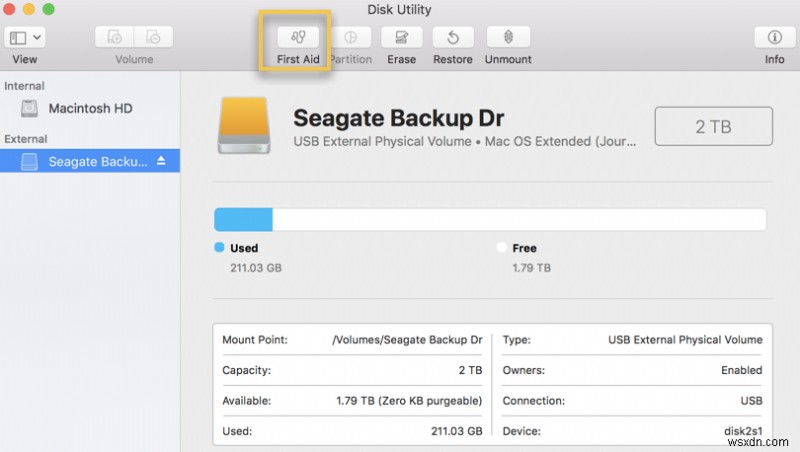Viewport: 800px width, 452px height.
Task: Click the Mount Point path value
Action: tap(407, 340)
